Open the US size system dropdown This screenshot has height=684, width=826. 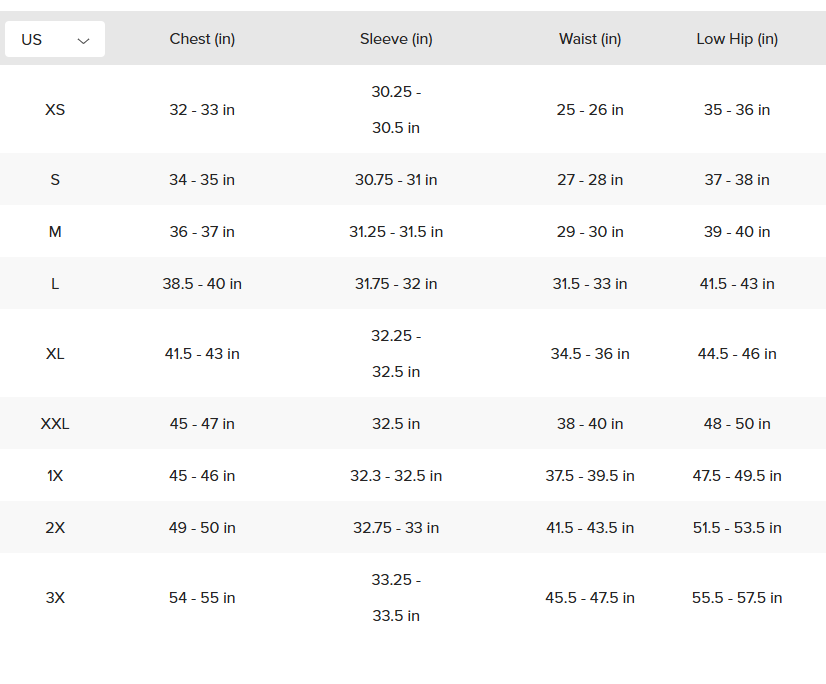coord(54,40)
